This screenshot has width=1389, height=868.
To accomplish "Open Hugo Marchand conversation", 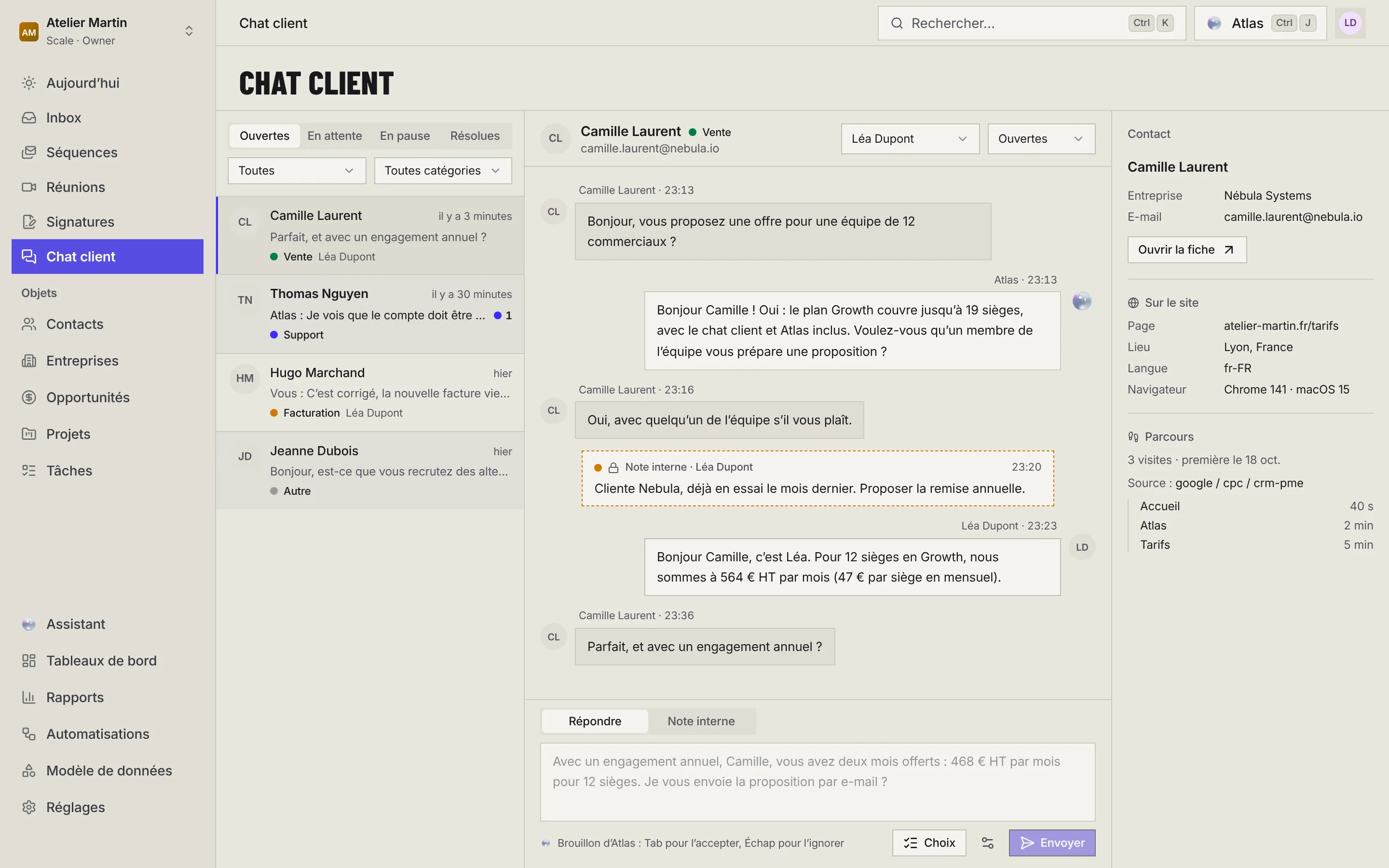I will coord(370,393).
